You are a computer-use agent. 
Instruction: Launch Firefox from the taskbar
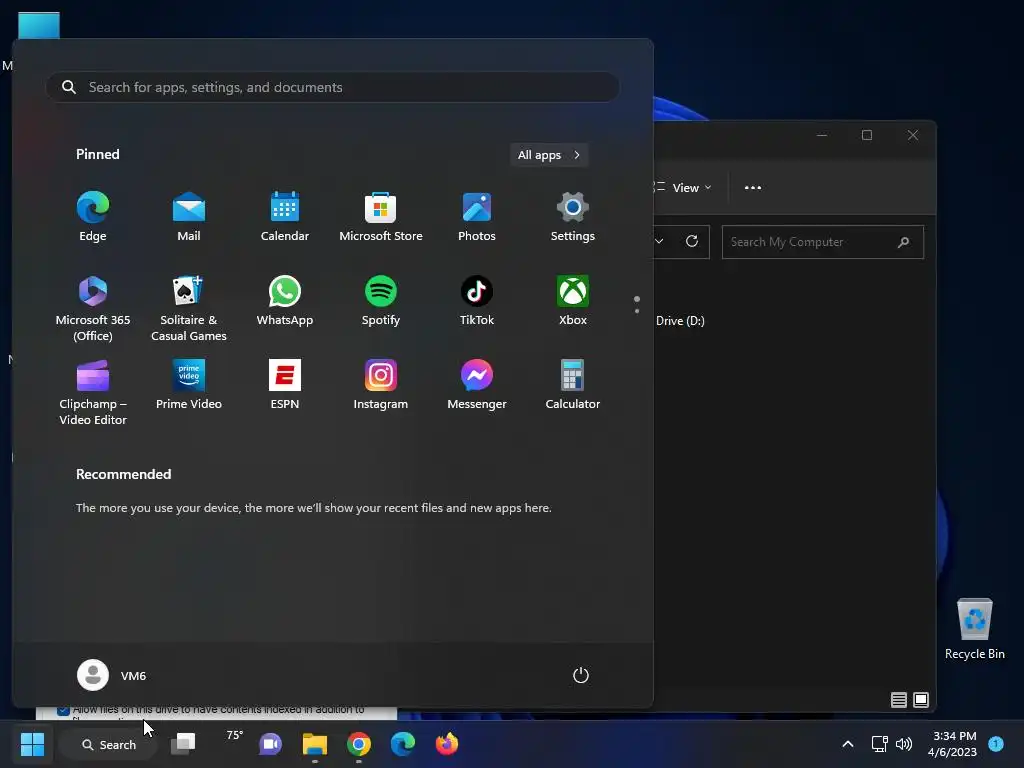click(447, 744)
